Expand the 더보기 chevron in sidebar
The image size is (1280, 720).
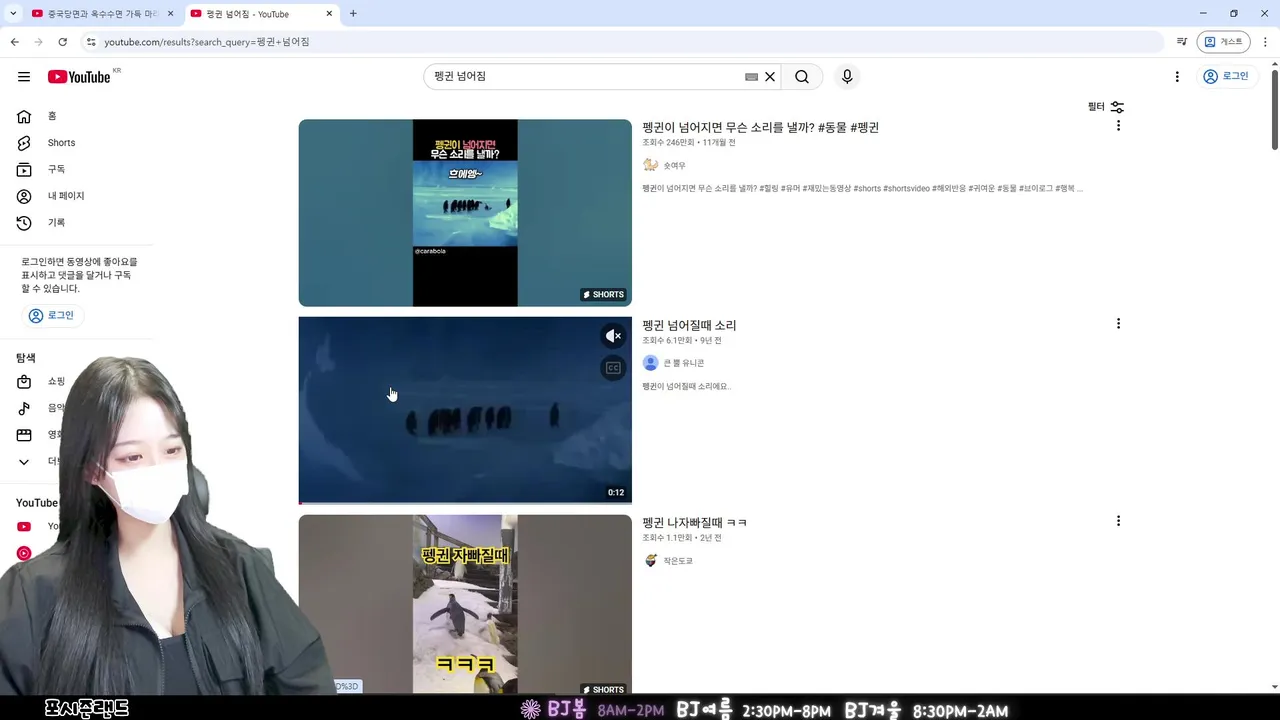pyautogui.click(x=24, y=462)
